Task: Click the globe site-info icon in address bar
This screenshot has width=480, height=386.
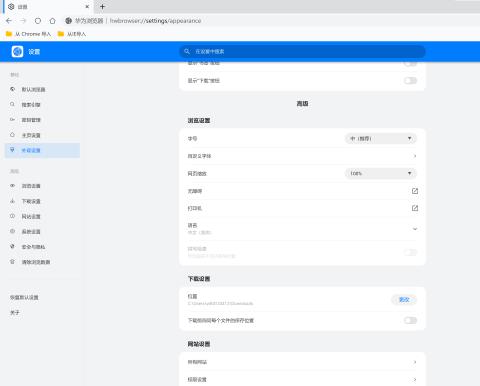Action: click(68, 21)
